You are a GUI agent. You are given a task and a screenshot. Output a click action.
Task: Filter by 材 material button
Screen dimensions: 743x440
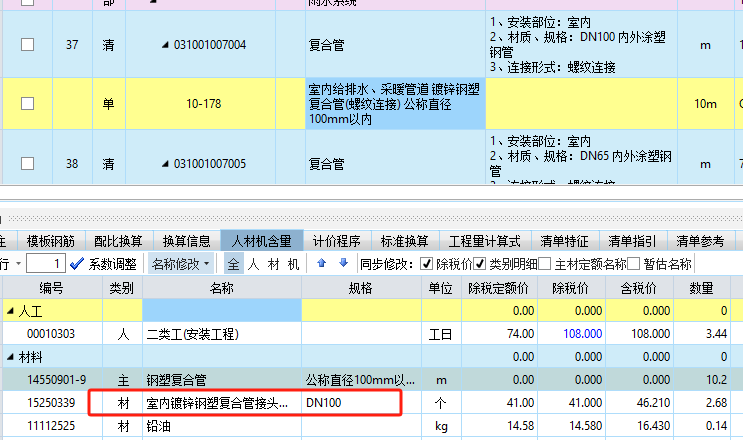pos(273,264)
